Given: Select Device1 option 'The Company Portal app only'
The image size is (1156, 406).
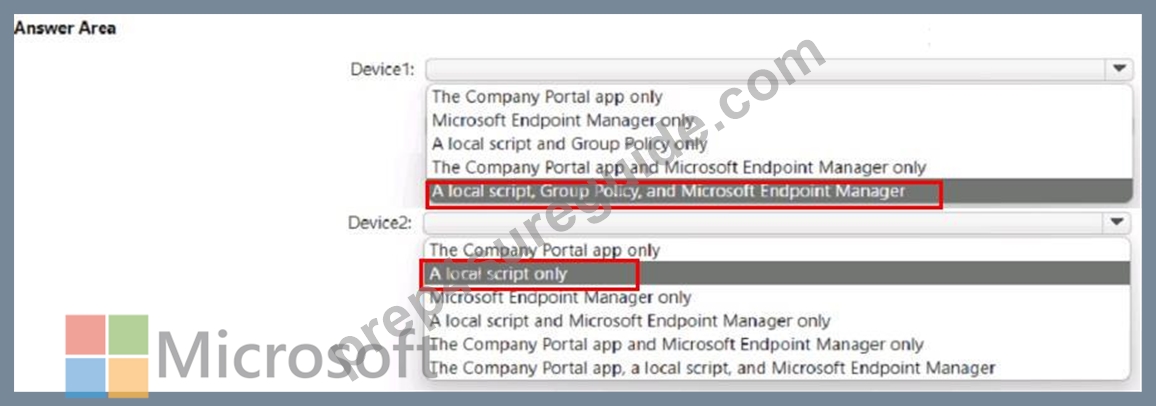Looking at the screenshot, I should pyautogui.click(x=547, y=97).
